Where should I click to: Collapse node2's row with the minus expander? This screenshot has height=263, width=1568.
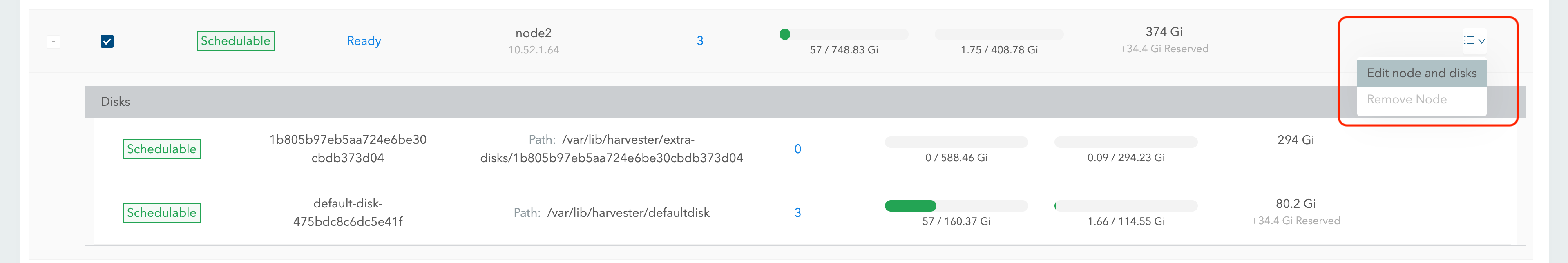pyautogui.click(x=53, y=41)
